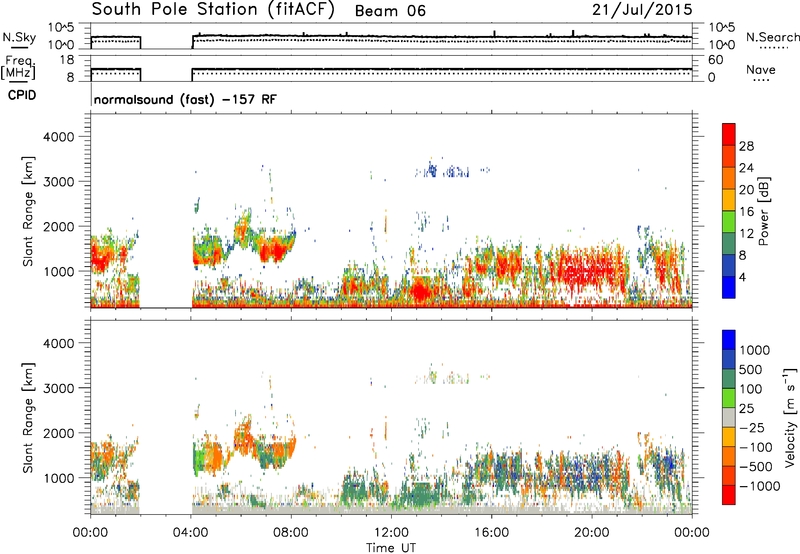Click 'normalsound (fast) -157 RF' text
This screenshot has width=800, height=554.
tap(185, 99)
